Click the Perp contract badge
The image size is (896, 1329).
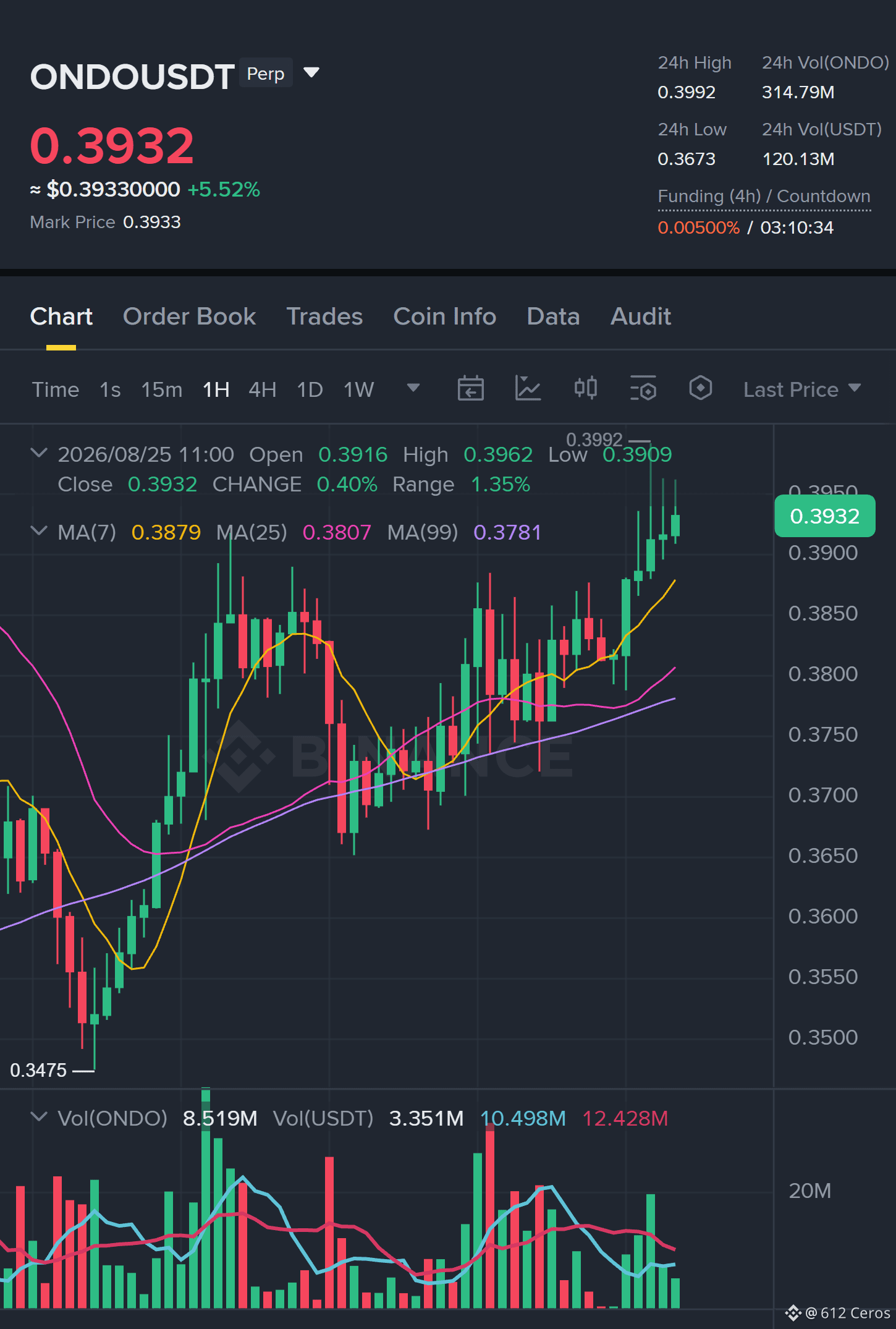[266, 74]
